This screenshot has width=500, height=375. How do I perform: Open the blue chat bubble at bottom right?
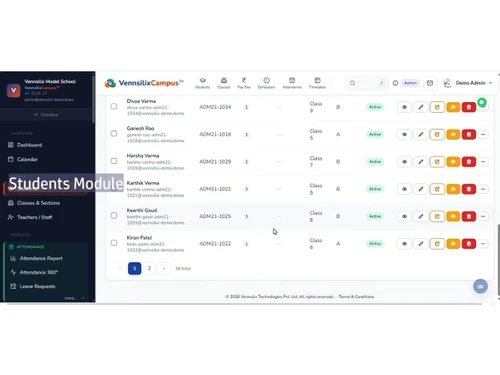pyautogui.click(x=480, y=286)
